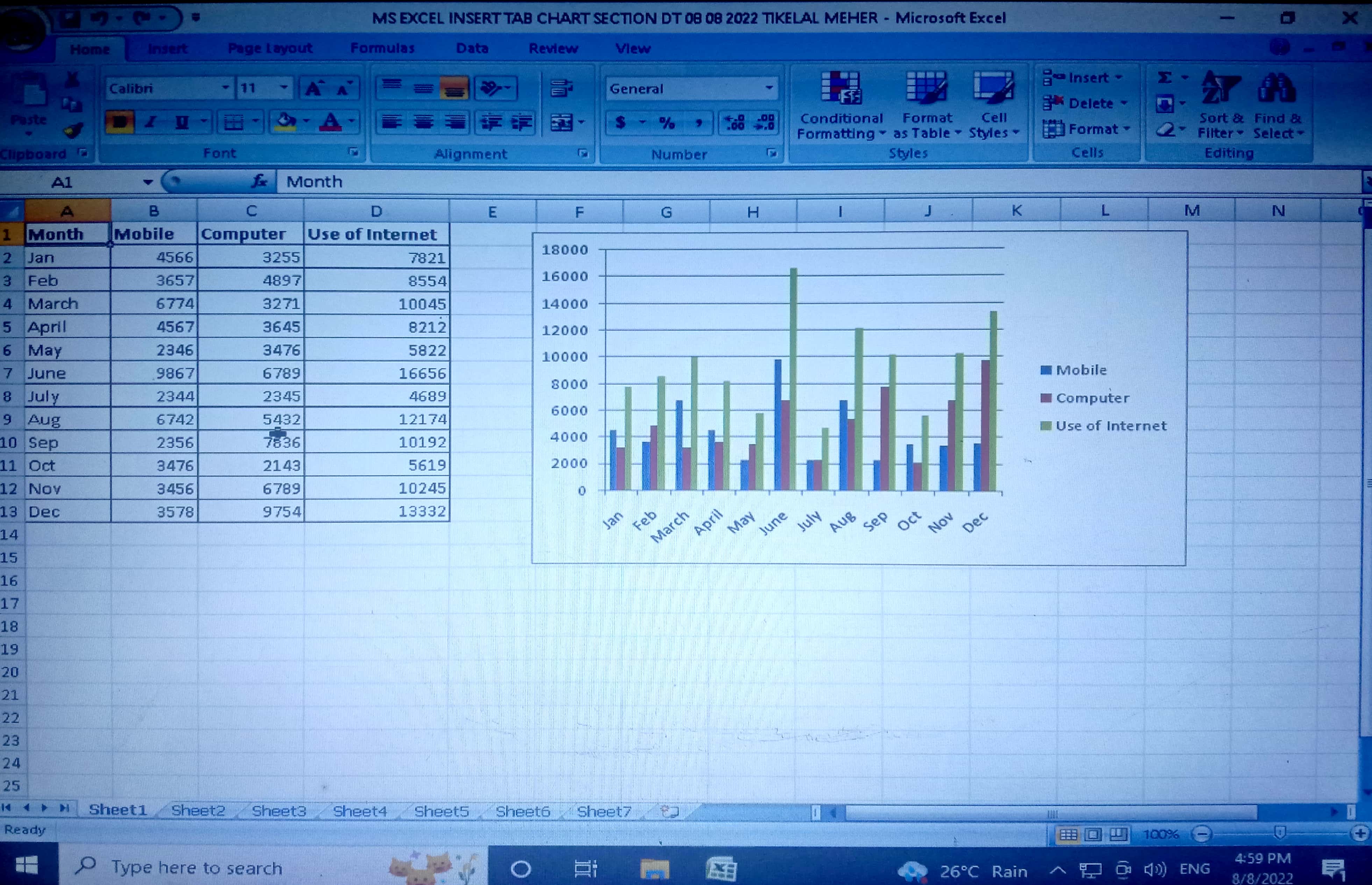Image resolution: width=1372 pixels, height=885 pixels.
Task: Toggle Bold formatting
Action: (x=120, y=122)
